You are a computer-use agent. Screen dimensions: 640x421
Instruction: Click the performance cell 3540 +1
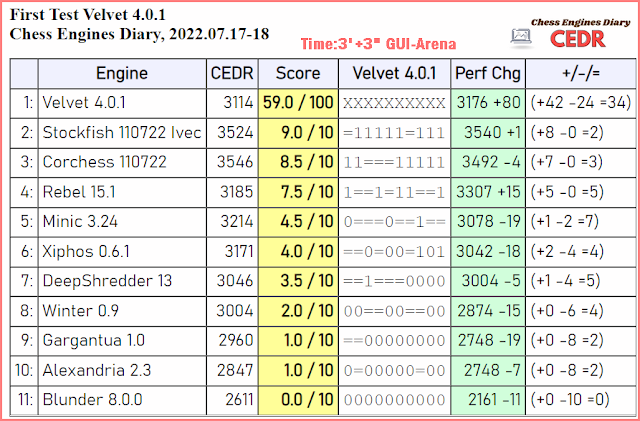pos(488,133)
